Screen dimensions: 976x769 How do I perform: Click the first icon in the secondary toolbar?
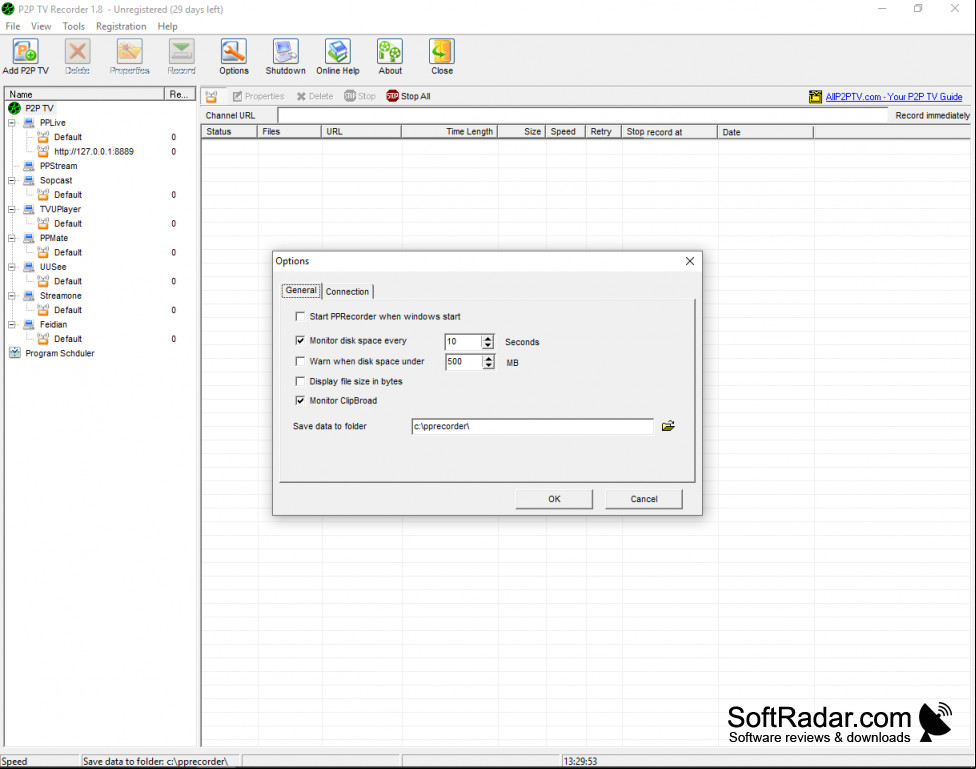click(x=212, y=96)
